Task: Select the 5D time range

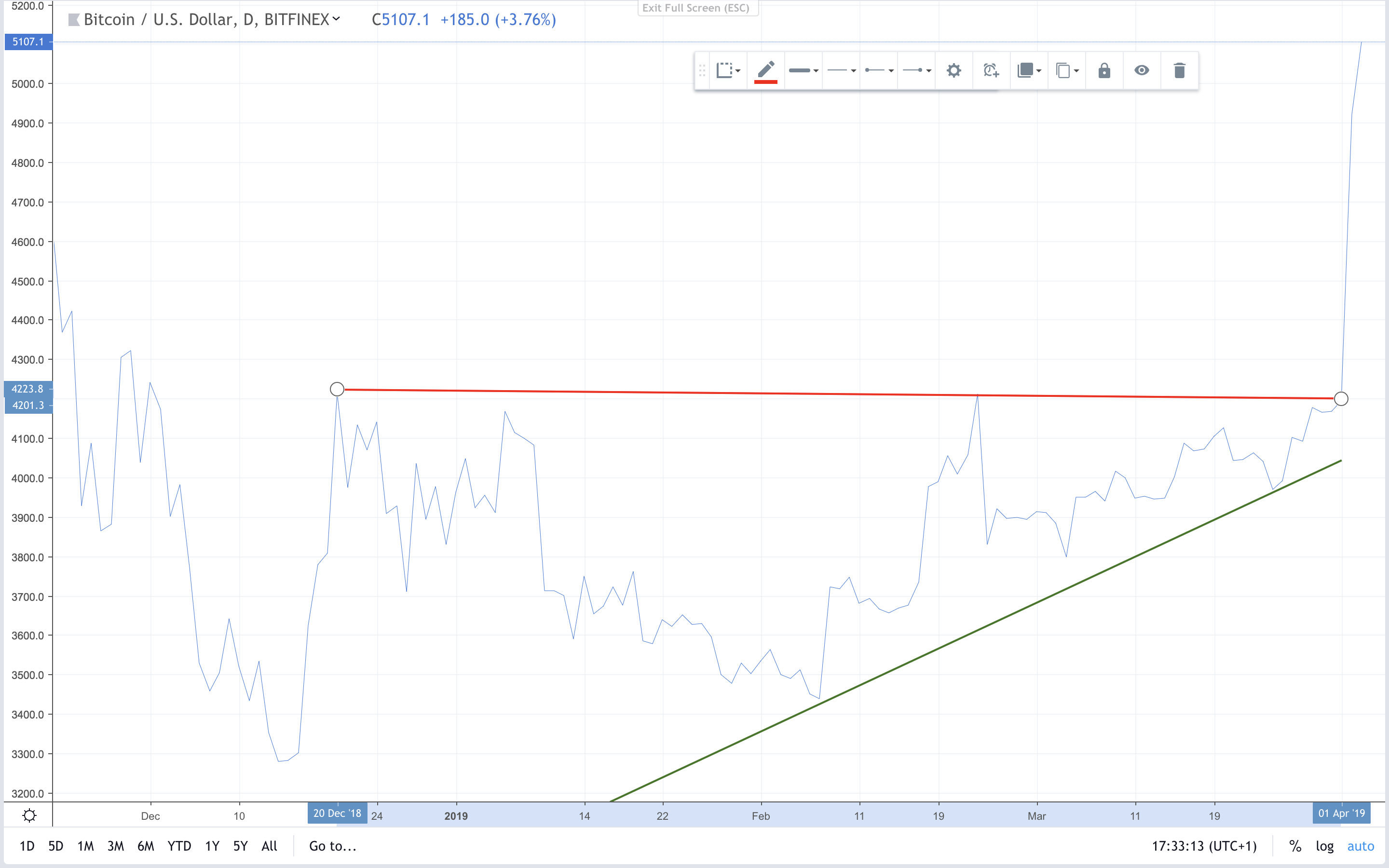Action: click(55, 846)
